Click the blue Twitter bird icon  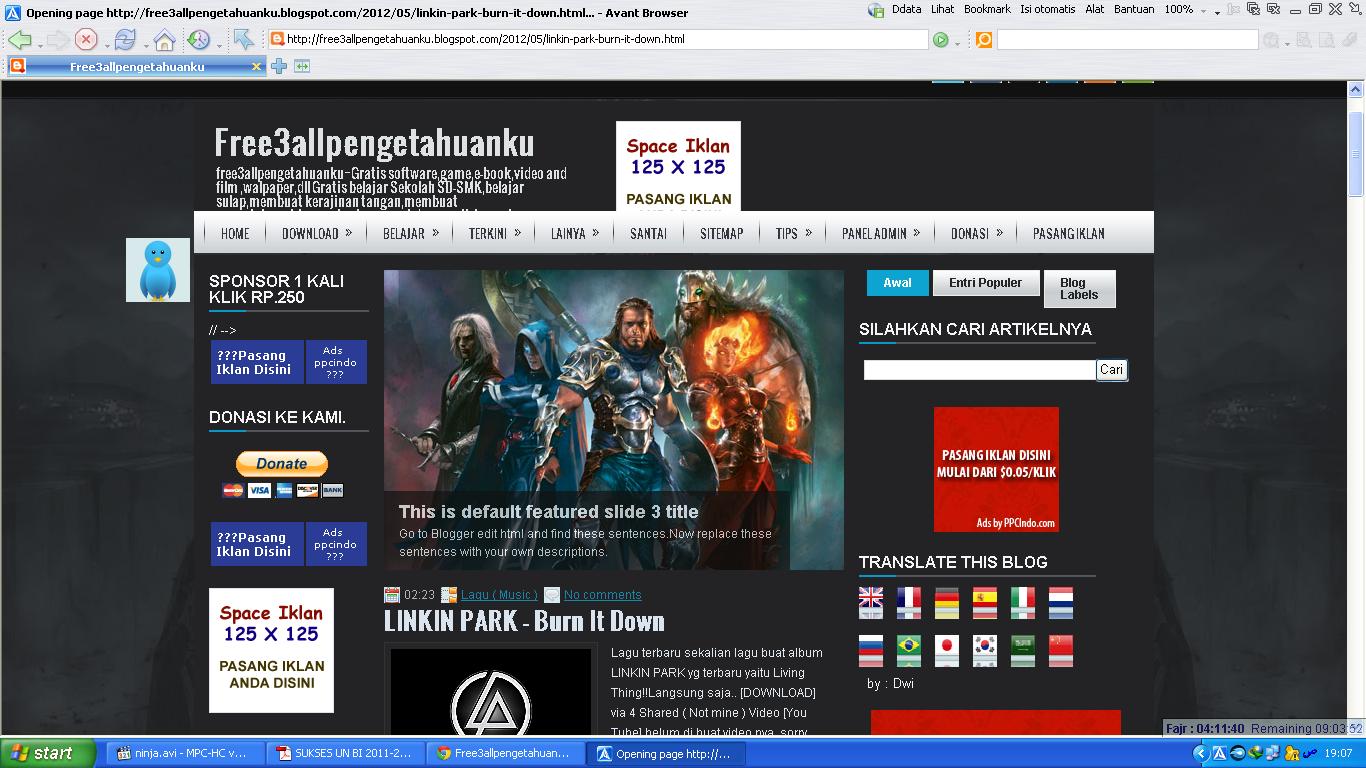click(x=158, y=270)
